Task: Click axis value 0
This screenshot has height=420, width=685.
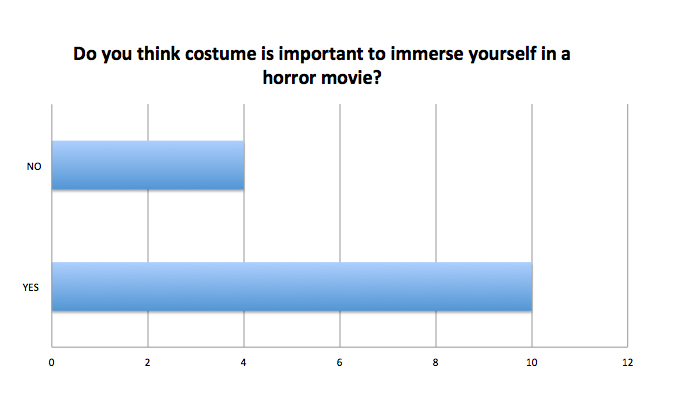Action: pos(52,363)
